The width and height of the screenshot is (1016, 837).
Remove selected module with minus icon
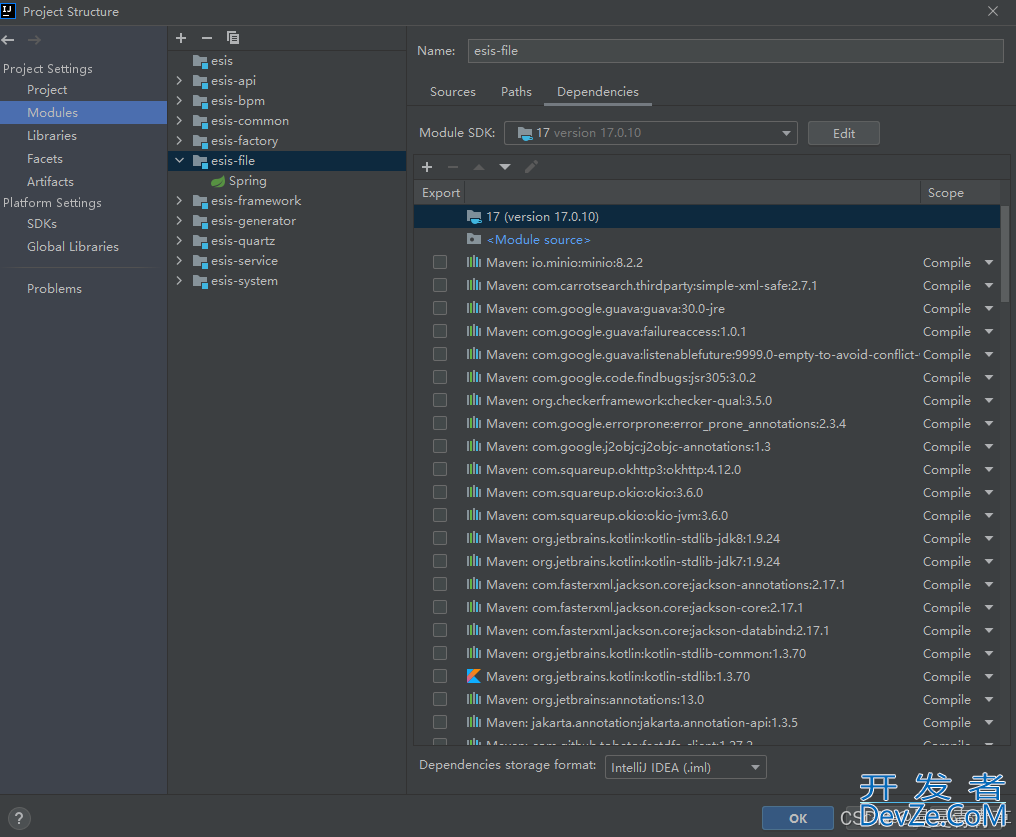click(x=207, y=38)
